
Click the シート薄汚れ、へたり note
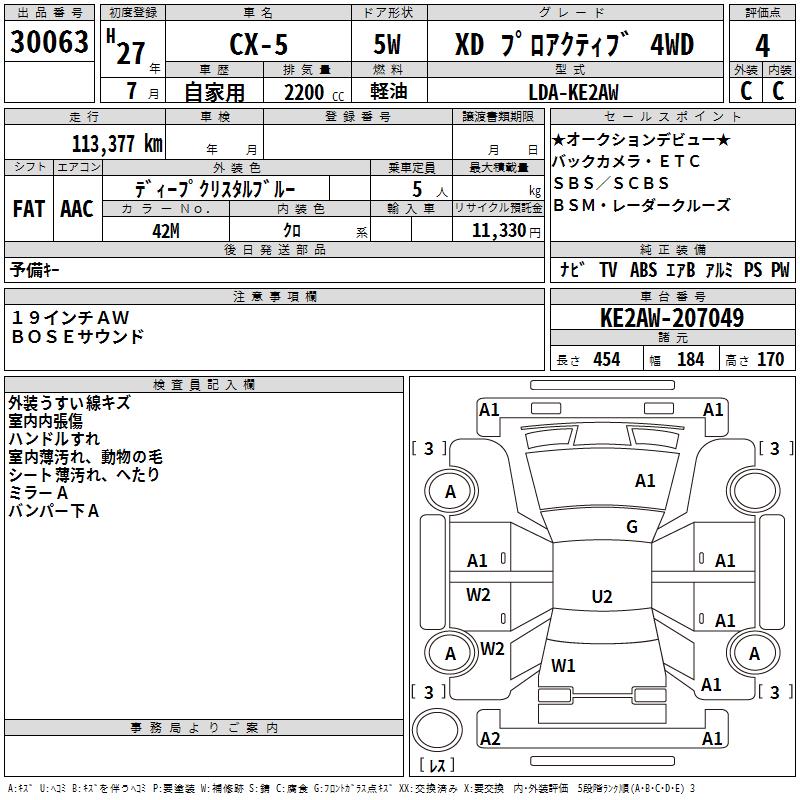(84, 474)
